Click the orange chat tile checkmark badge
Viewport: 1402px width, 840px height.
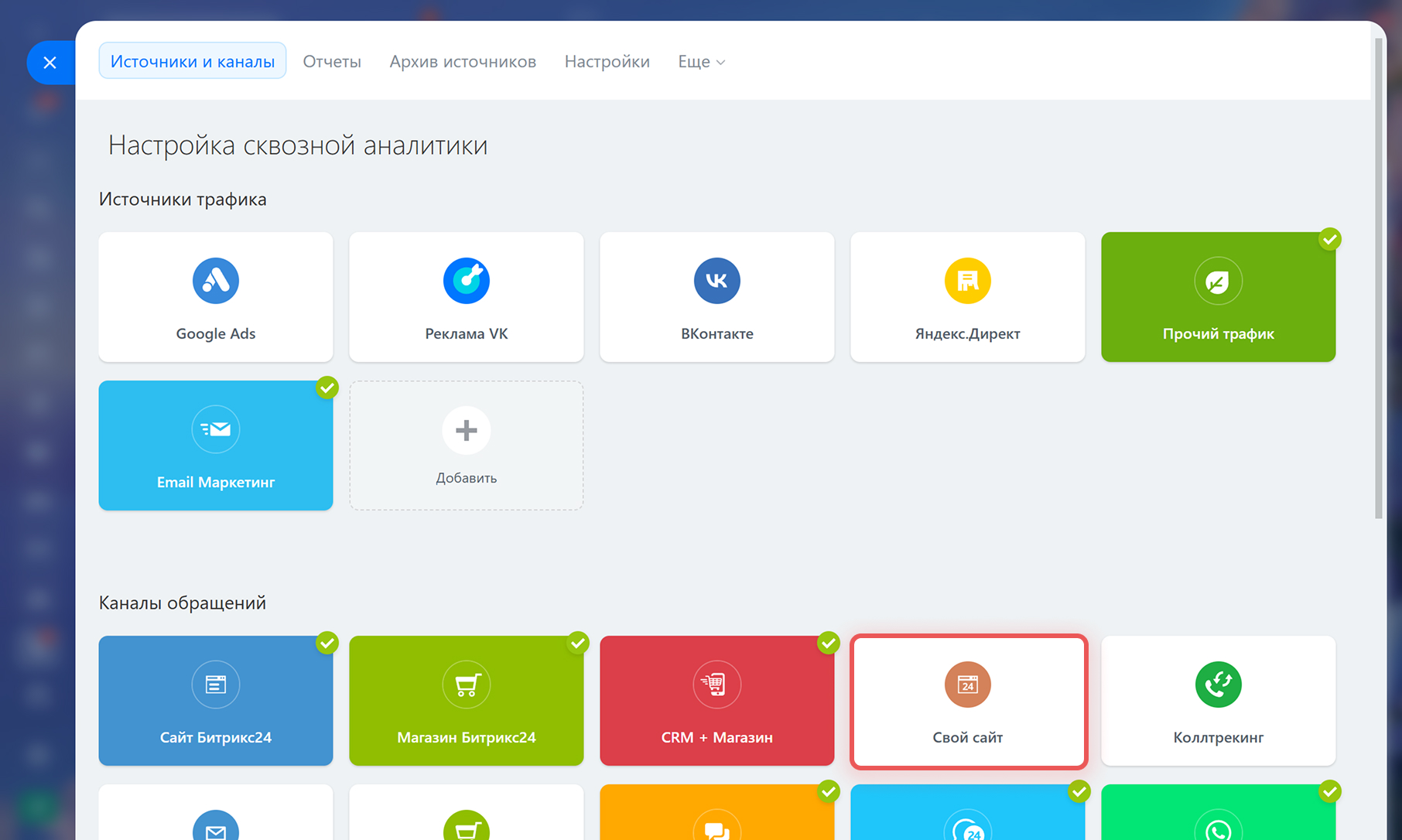[829, 791]
